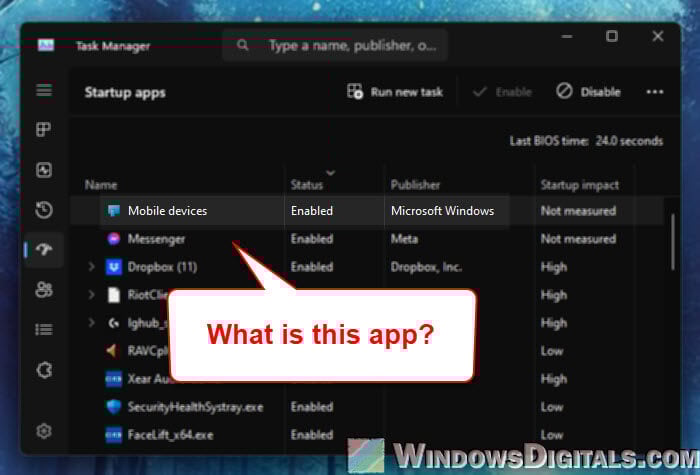Click the Task Manager app icon

pyautogui.click(x=46, y=45)
